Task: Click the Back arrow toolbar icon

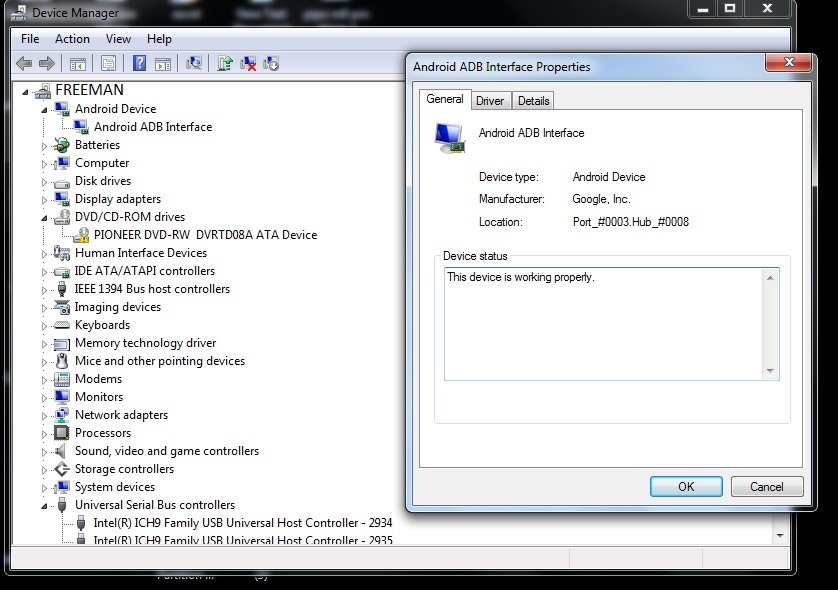Action: 24,64
